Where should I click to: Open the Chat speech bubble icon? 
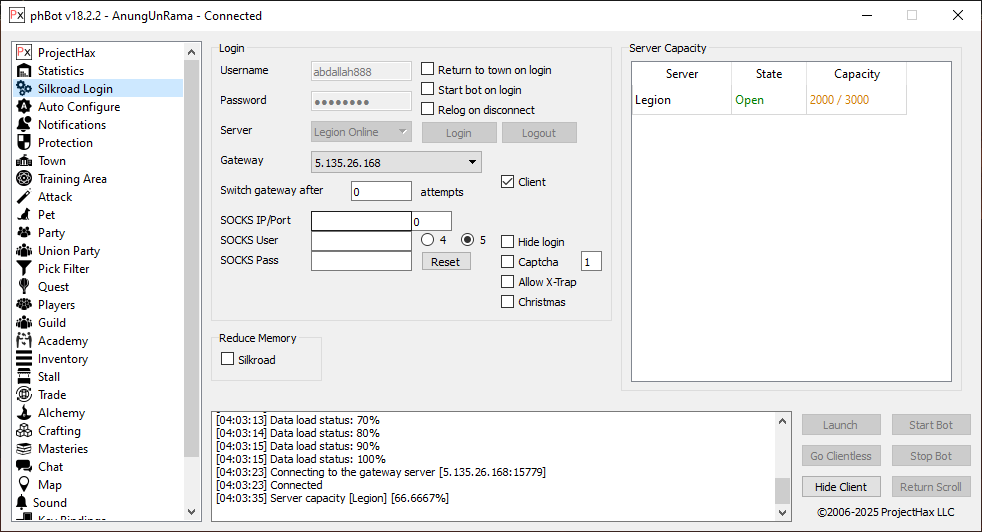coord(24,467)
